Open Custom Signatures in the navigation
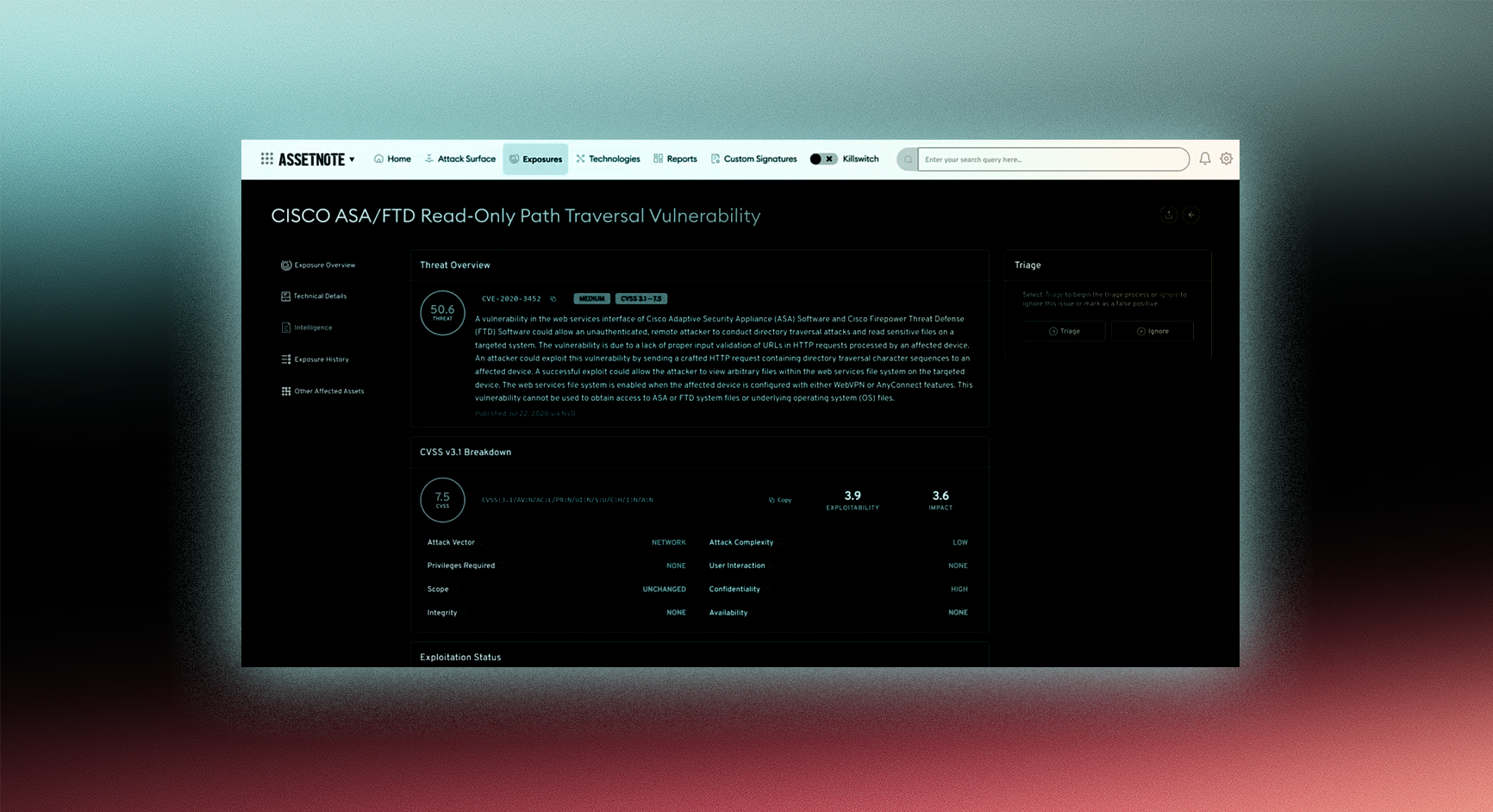1493x812 pixels. [x=753, y=159]
